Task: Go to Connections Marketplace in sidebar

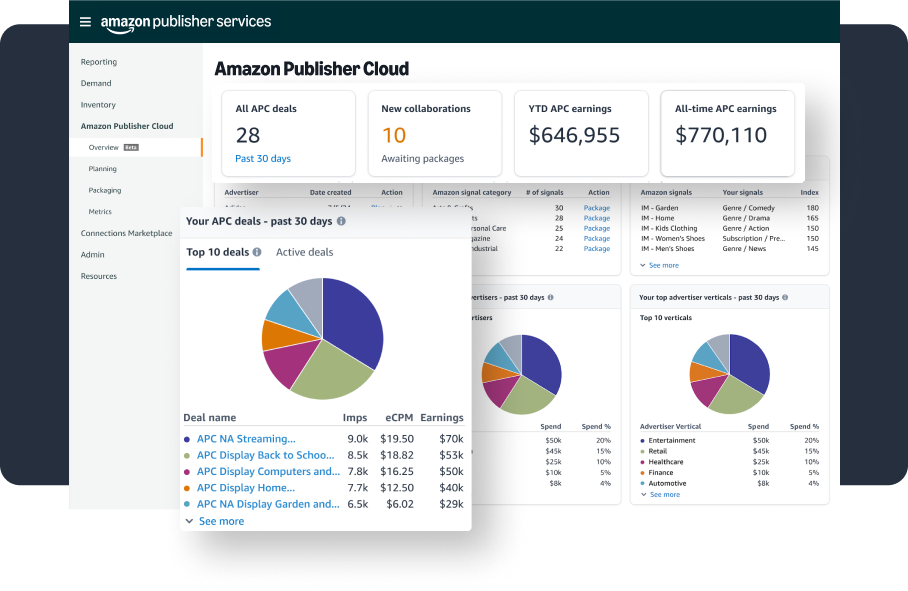Action: (x=126, y=233)
